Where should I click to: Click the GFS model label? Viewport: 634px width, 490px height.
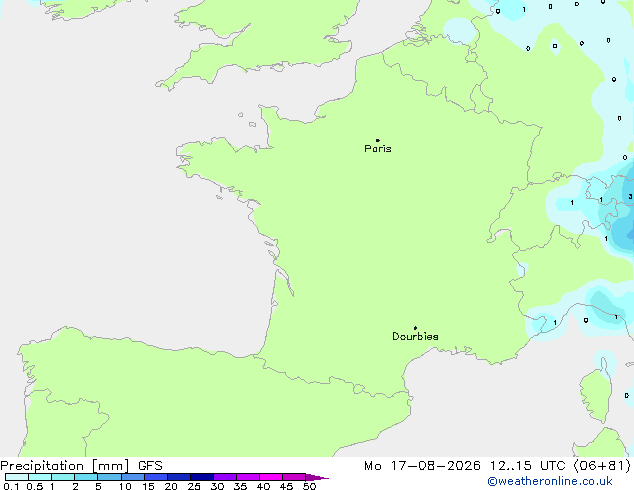click(150, 466)
